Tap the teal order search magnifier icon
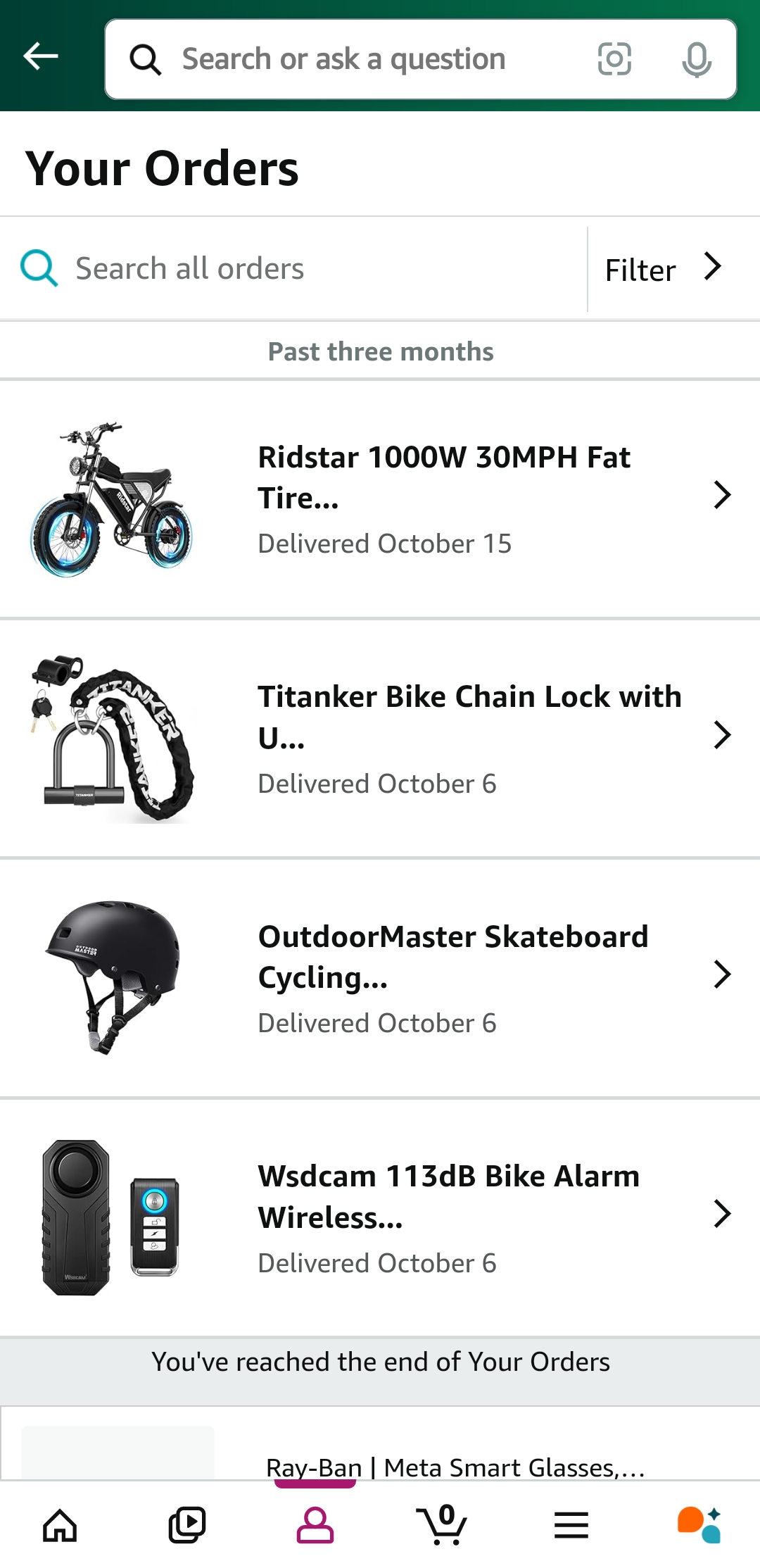 [39, 269]
